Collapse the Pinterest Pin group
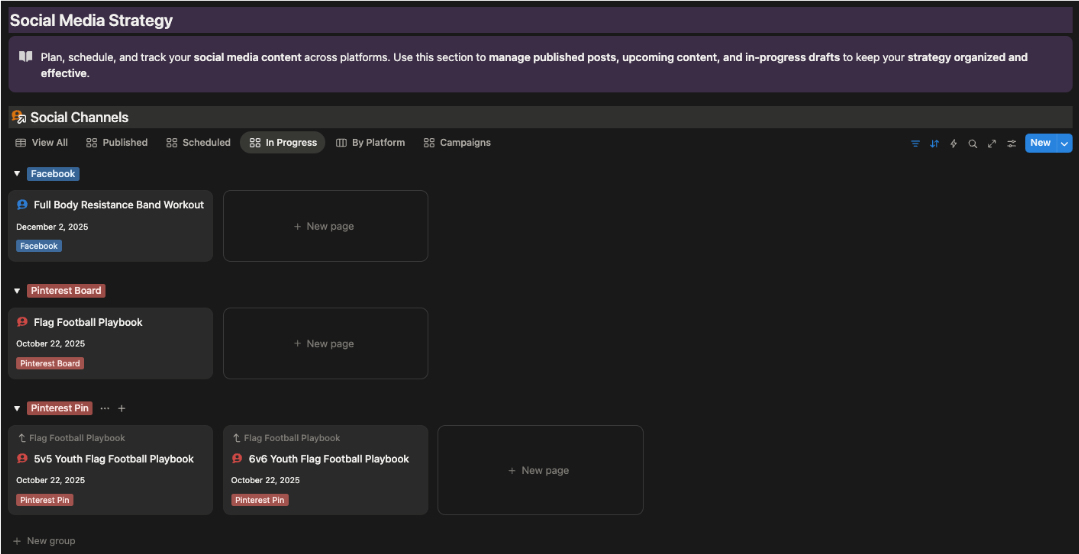Image resolution: width=1079 pixels, height=554 pixels. (17, 408)
